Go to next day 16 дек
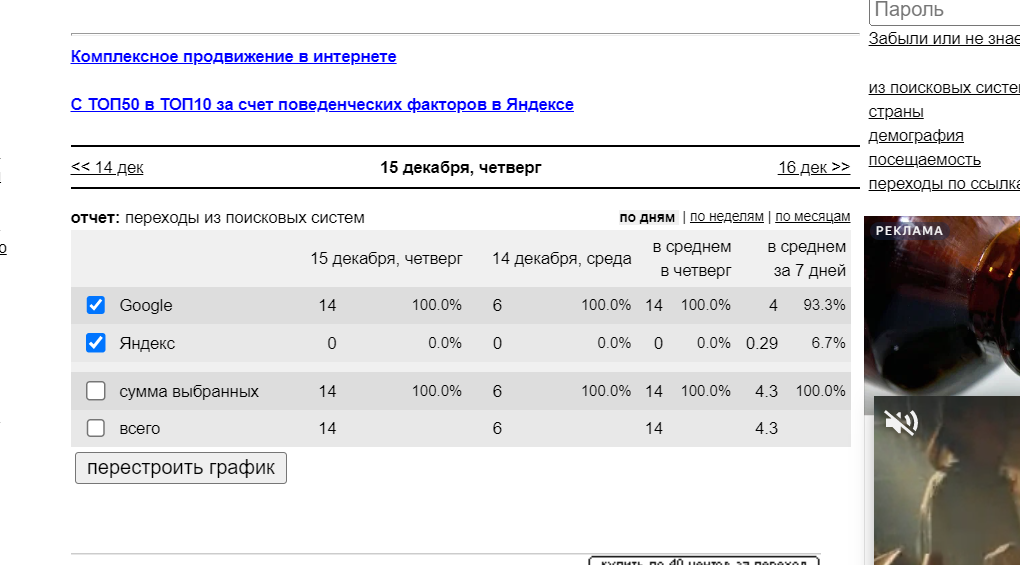 pyautogui.click(x=814, y=167)
